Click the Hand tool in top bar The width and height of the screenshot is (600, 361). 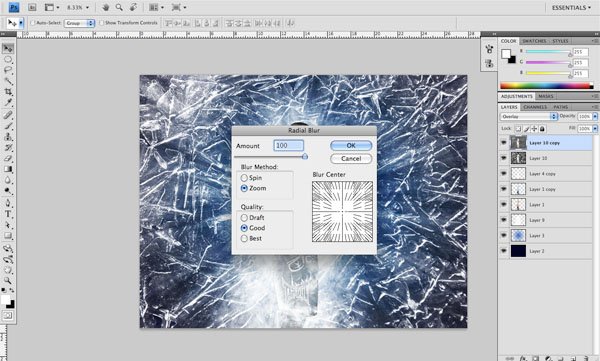[106, 7]
